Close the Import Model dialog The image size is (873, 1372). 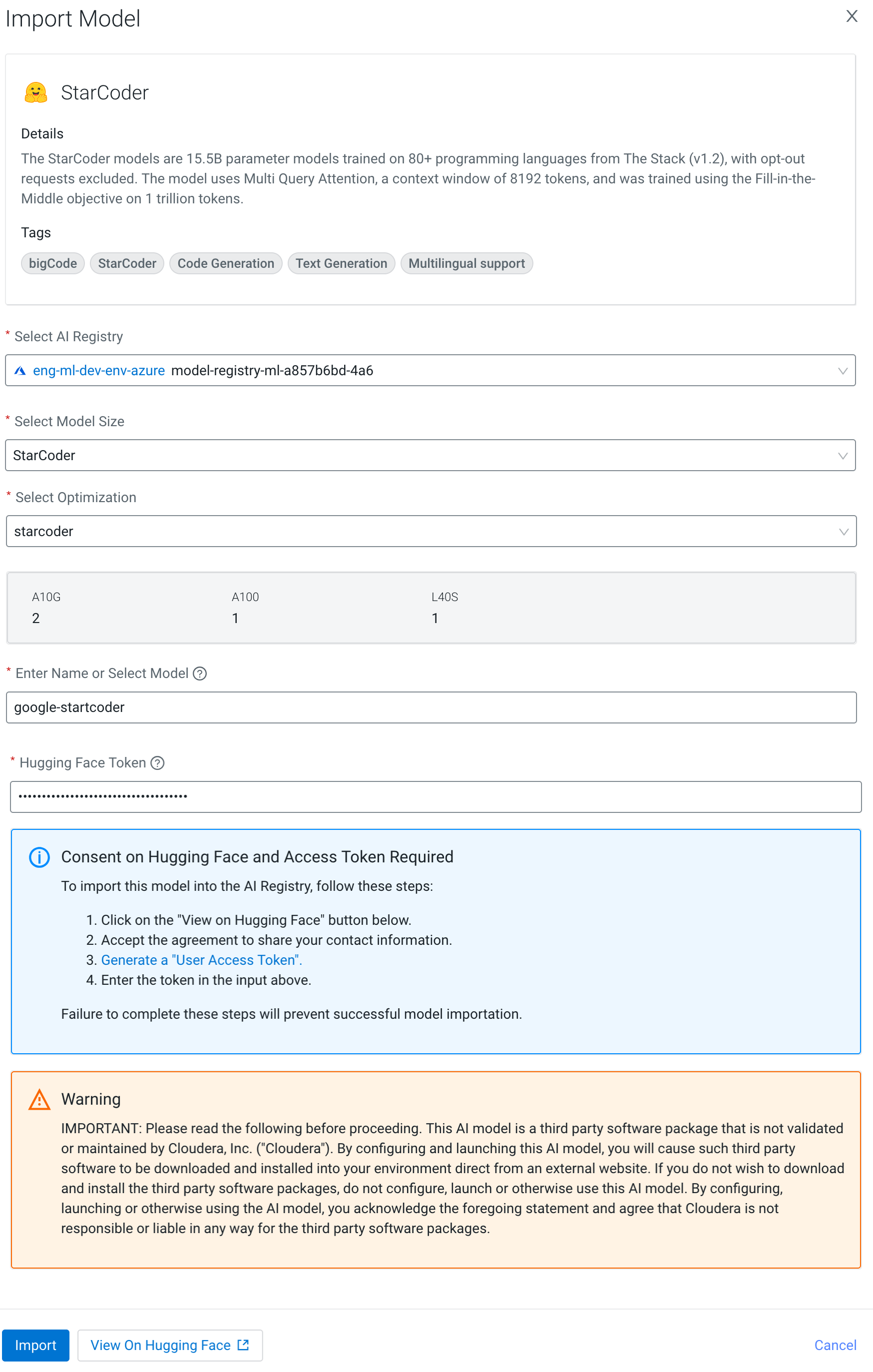click(851, 16)
